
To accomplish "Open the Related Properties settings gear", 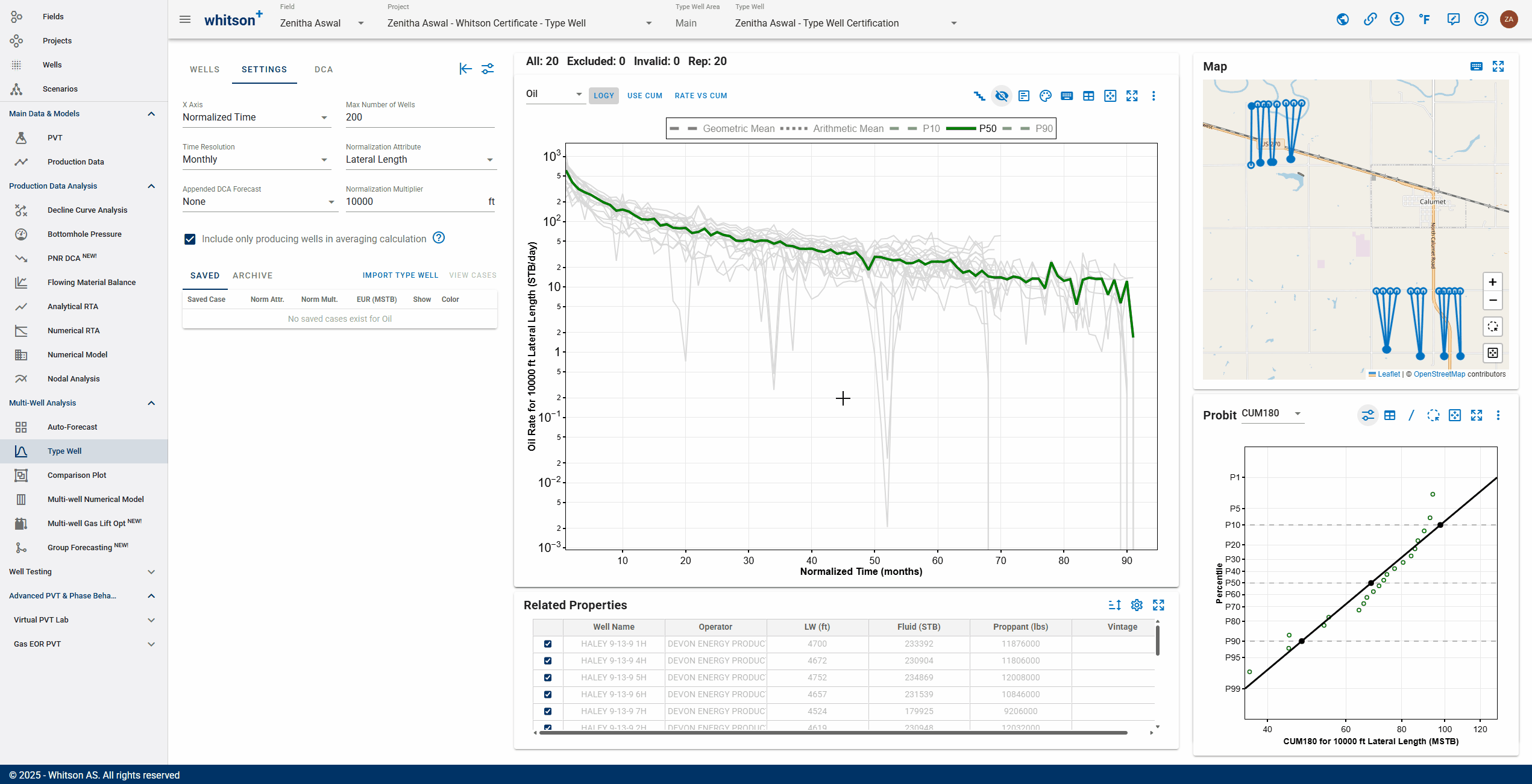I will 1137,605.
